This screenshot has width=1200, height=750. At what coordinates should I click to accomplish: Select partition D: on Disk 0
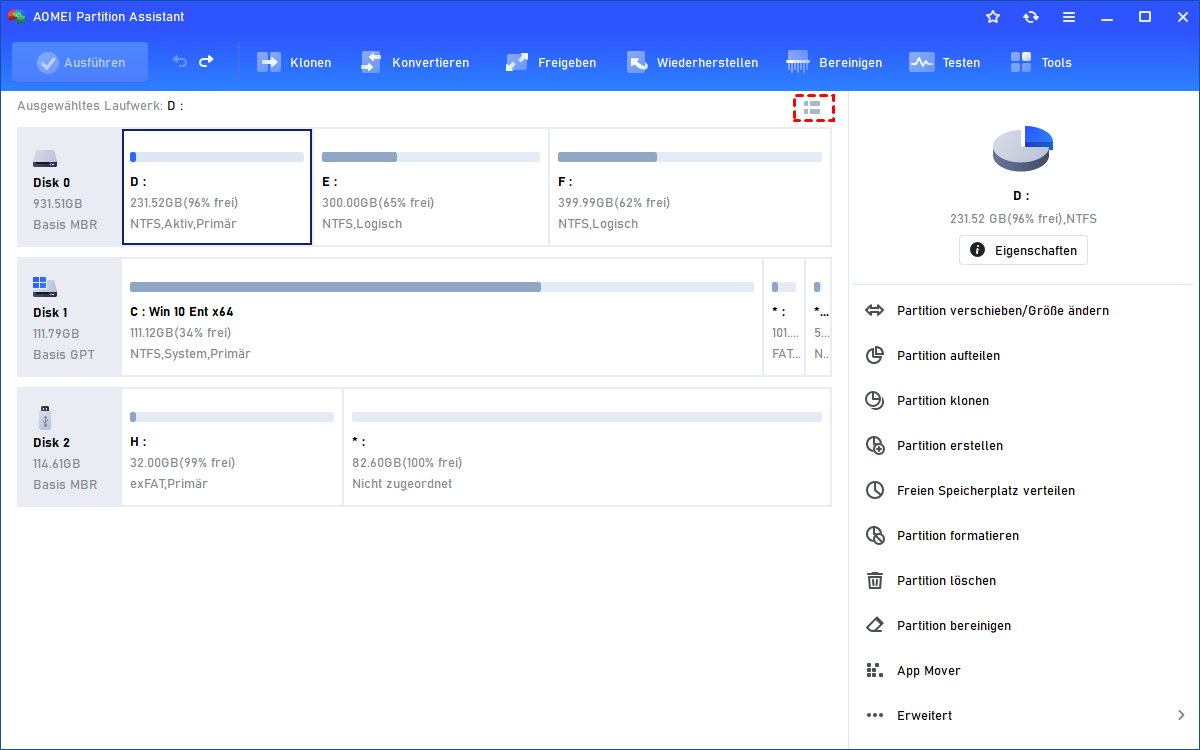(x=217, y=187)
